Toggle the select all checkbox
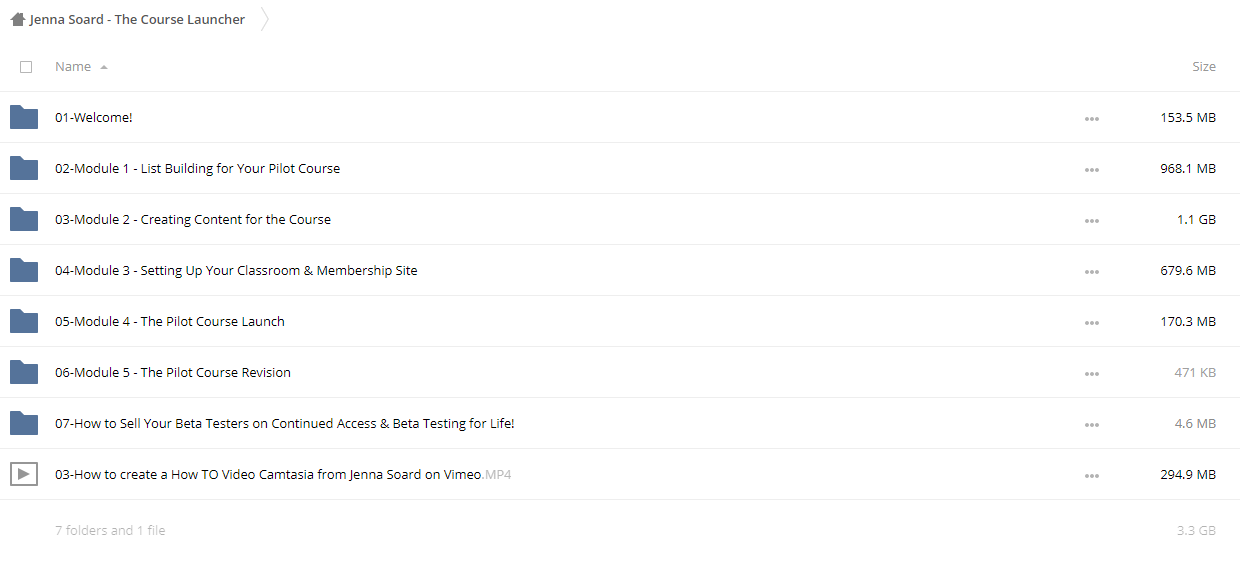 (26, 67)
